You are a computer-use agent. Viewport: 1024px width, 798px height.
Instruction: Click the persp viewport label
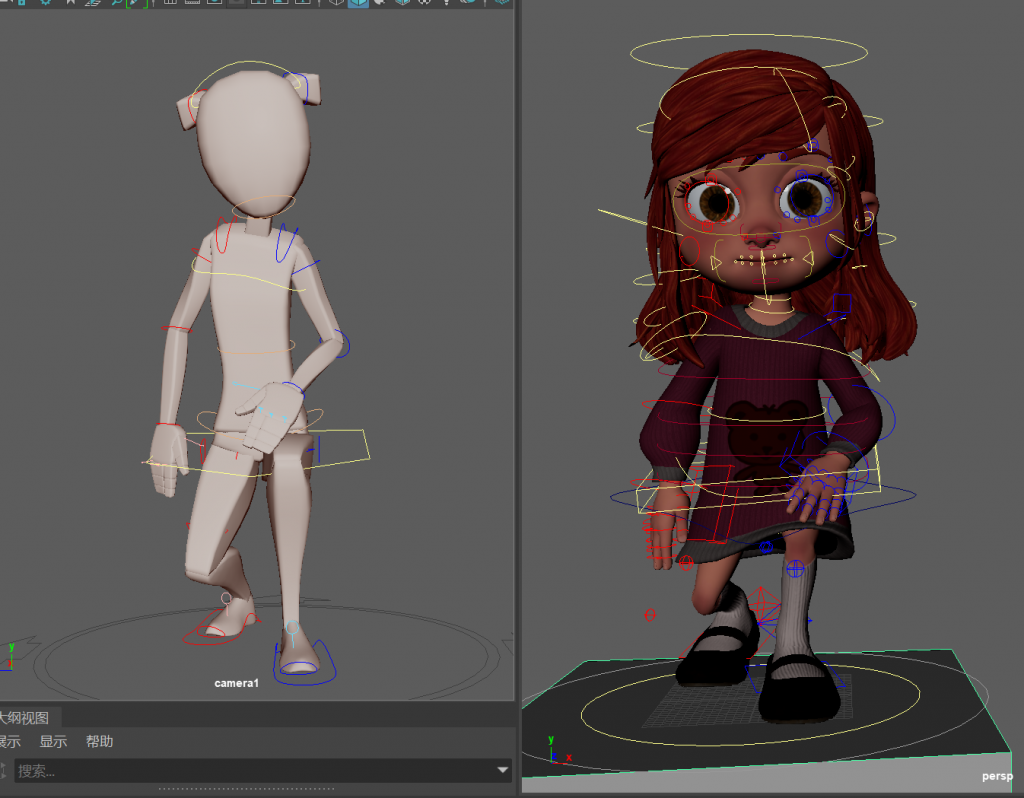pyautogui.click(x=997, y=776)
